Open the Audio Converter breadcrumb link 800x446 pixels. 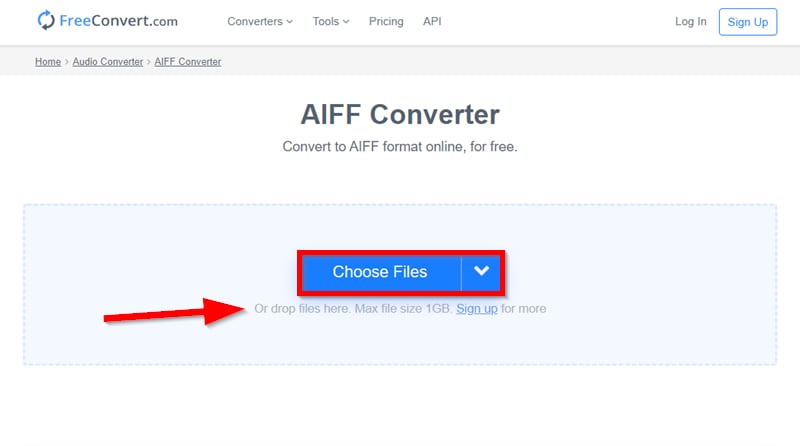[x=109, y=62]
